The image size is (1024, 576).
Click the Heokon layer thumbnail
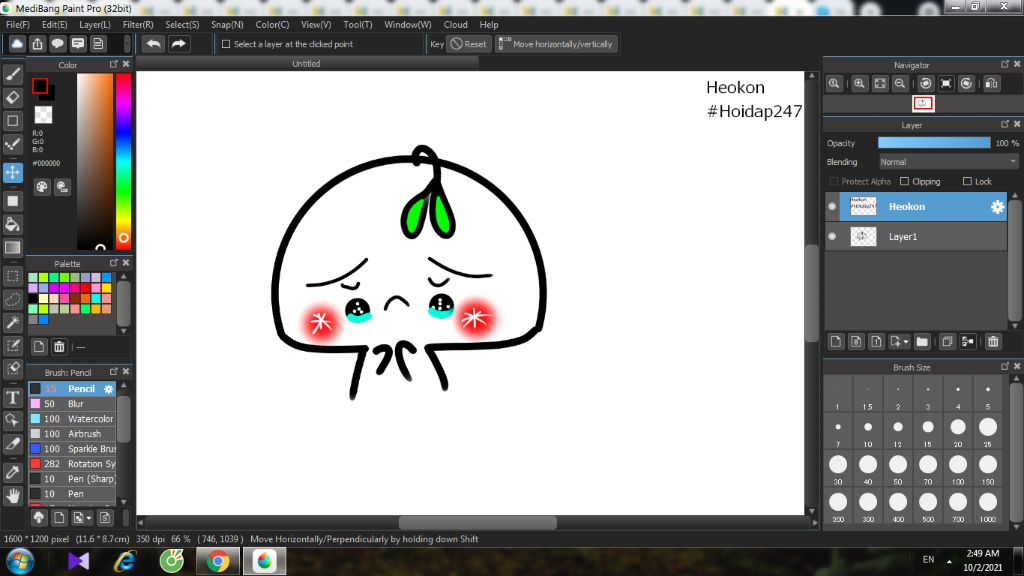863,206
